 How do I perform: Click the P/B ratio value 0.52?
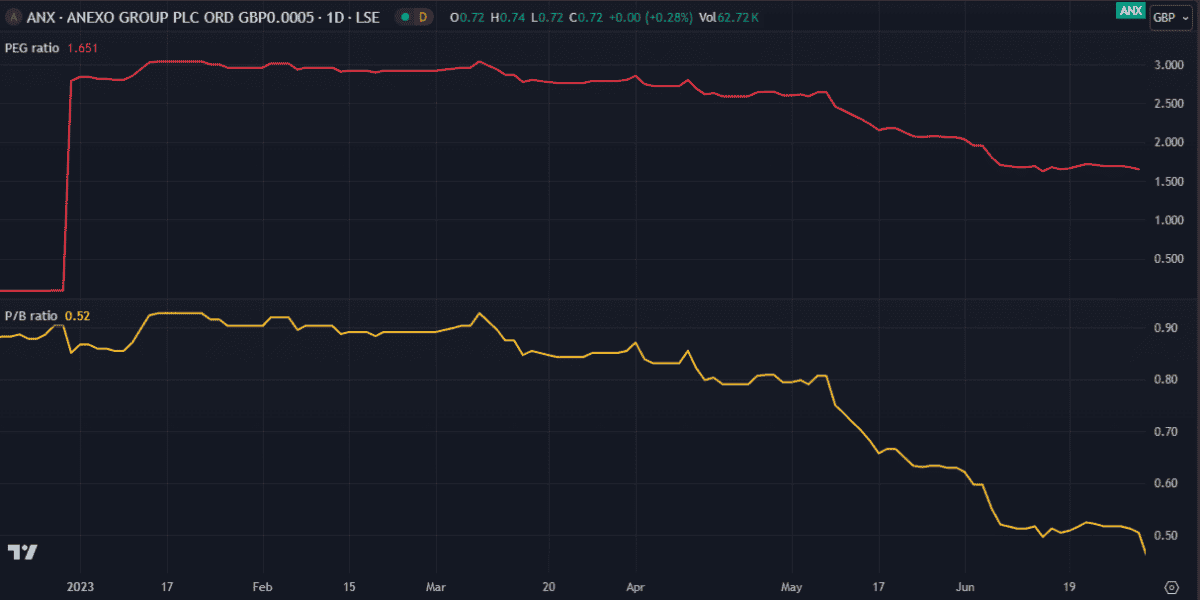(x=77, y=316)
